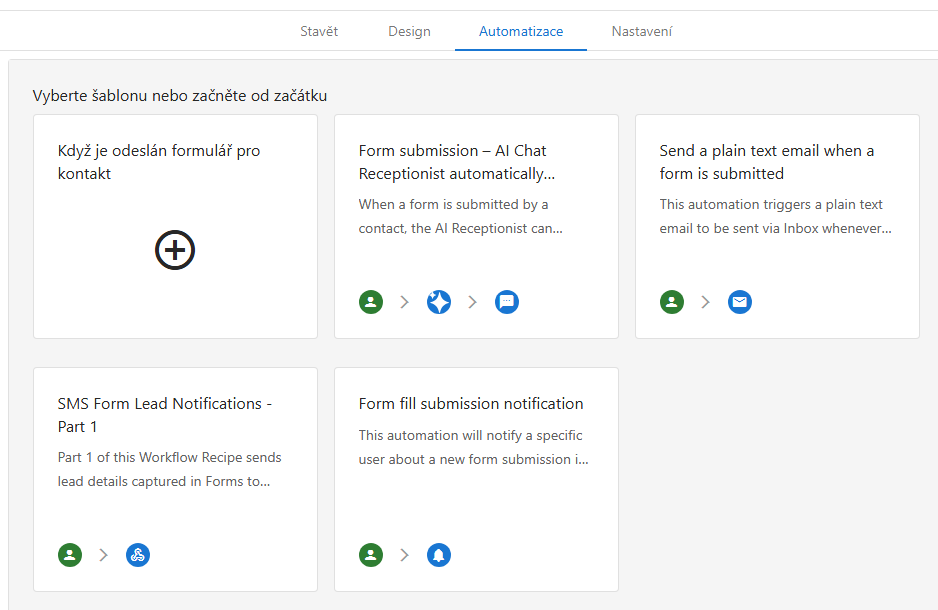Switch to the Stavět tab
This screenshot has height=610, width=938.
[319, 31]
